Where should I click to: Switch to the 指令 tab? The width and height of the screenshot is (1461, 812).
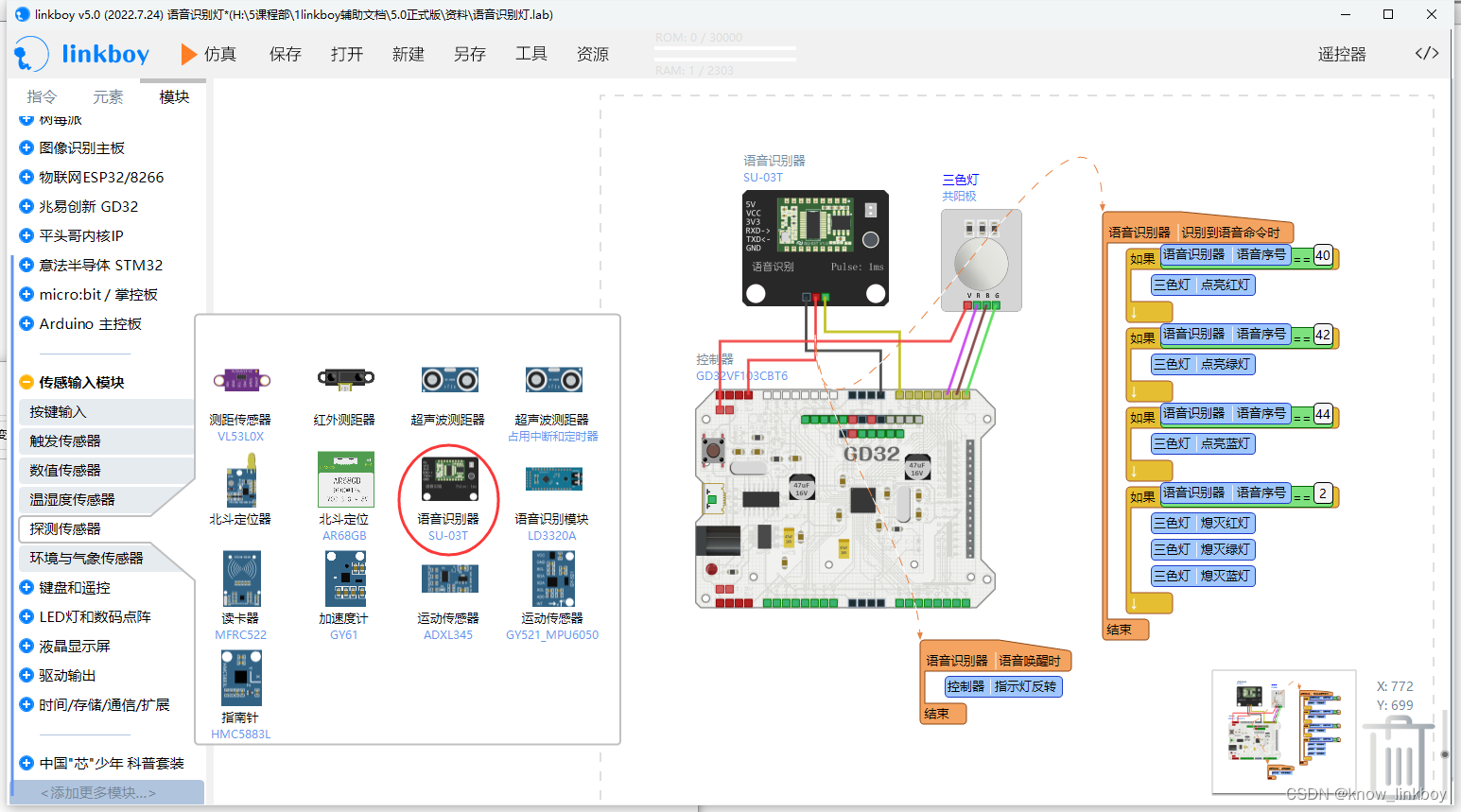[x=42, y=95]
